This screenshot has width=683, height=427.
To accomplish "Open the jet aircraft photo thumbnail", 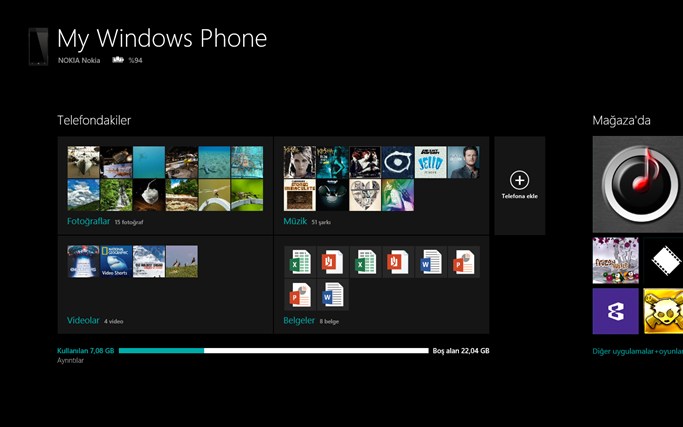I will coord(83,162).
